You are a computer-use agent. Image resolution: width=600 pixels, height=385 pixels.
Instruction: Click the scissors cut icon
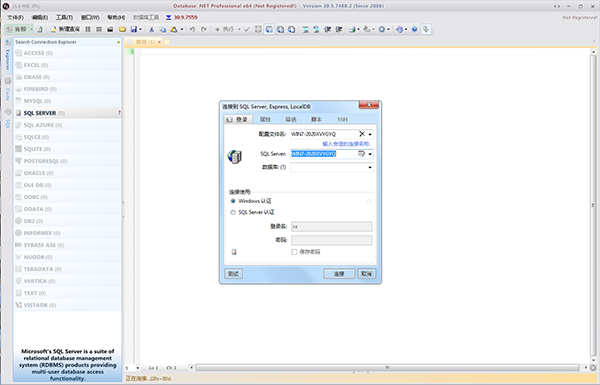pyautogui.click(x=152, y=29)
